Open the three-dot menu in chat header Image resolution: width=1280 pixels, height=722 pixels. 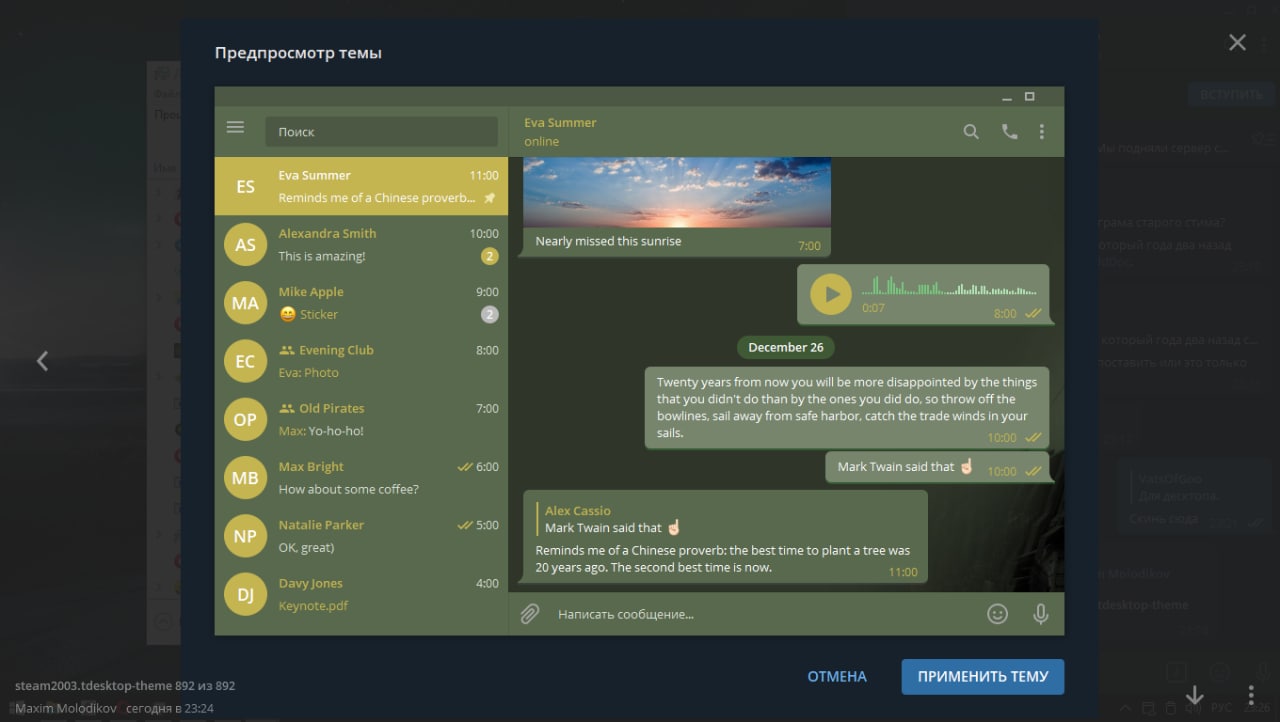pos(1042,131)
